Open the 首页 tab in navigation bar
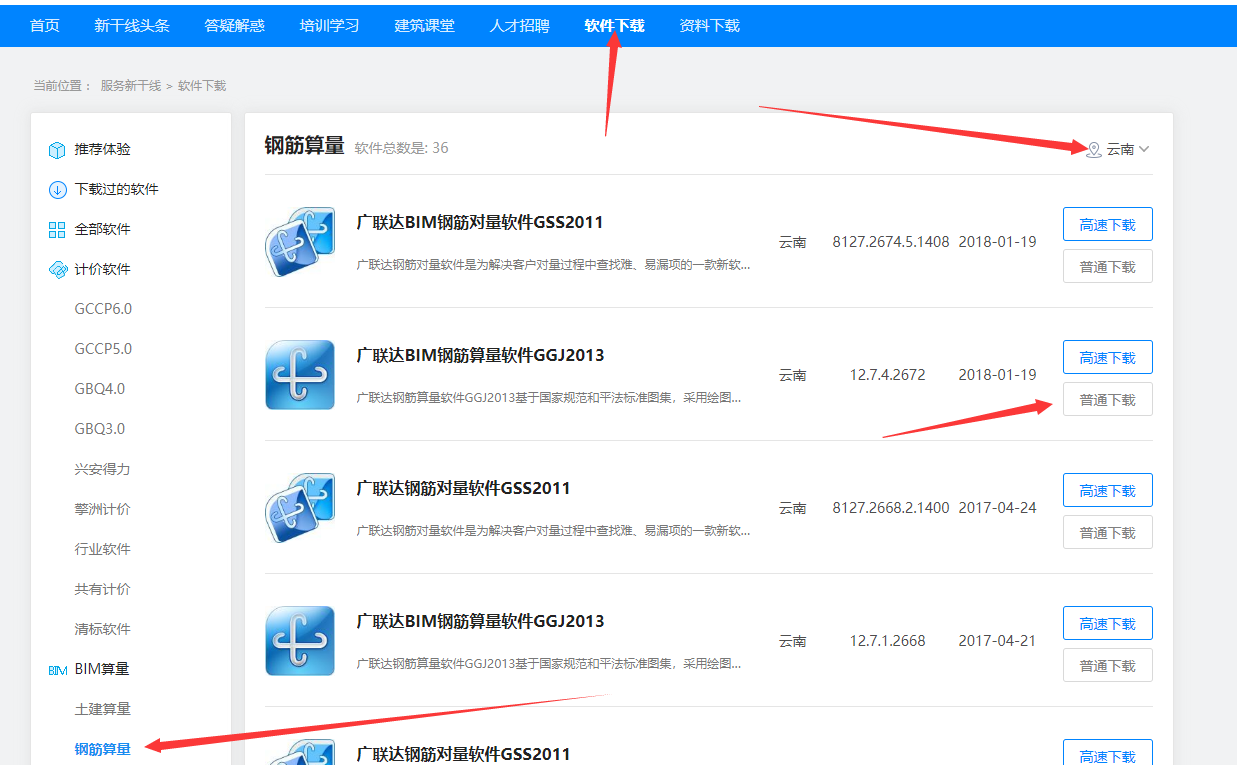 [45, 26]
